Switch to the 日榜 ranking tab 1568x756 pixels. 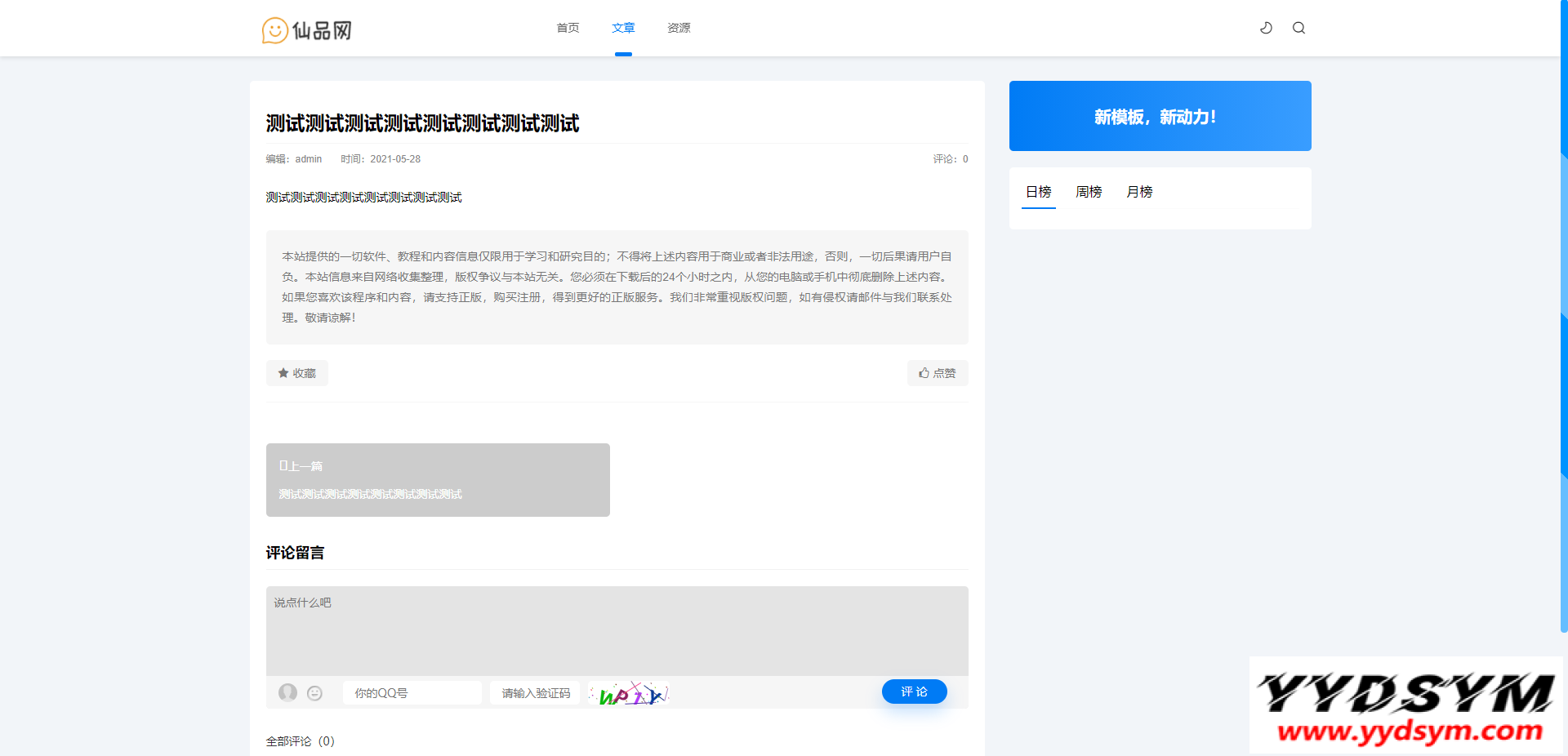click(x=1038, y=192)
